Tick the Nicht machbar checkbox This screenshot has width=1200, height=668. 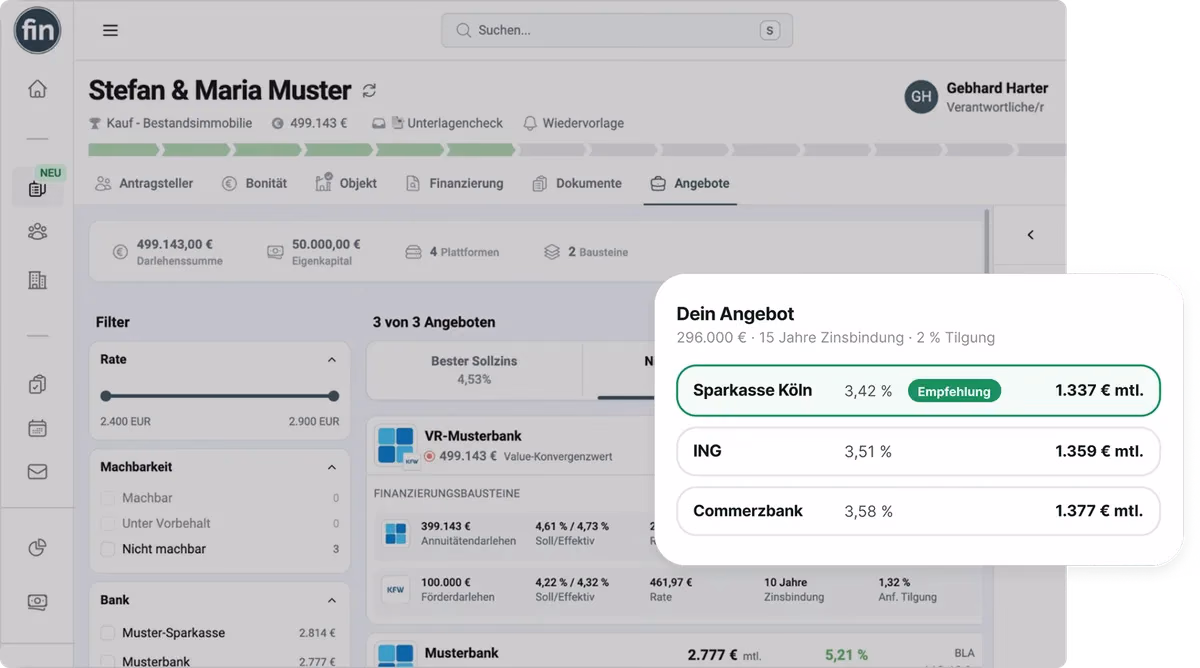click(108, 549)
